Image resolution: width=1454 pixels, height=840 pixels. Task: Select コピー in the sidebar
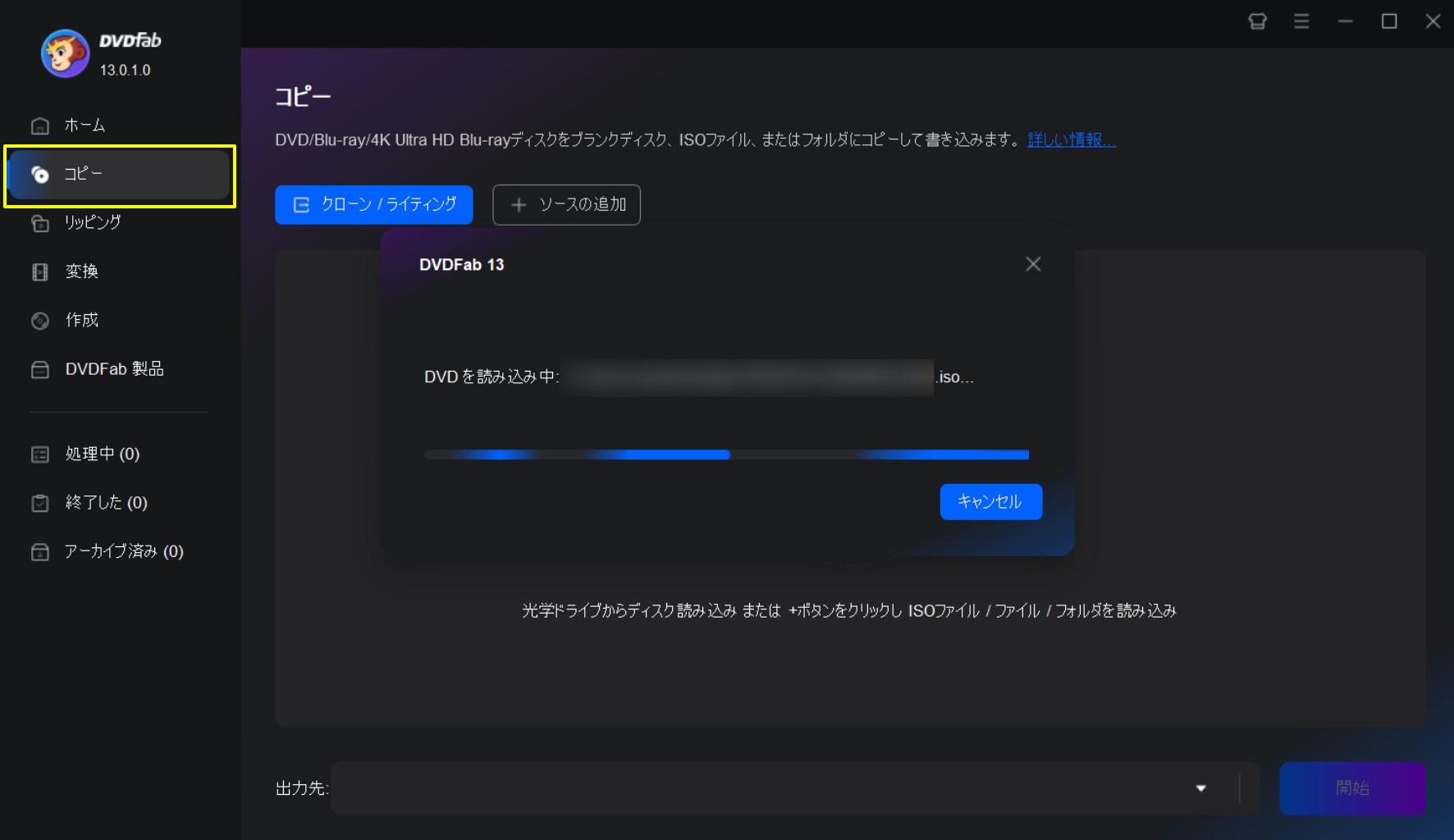click(120, 174)
